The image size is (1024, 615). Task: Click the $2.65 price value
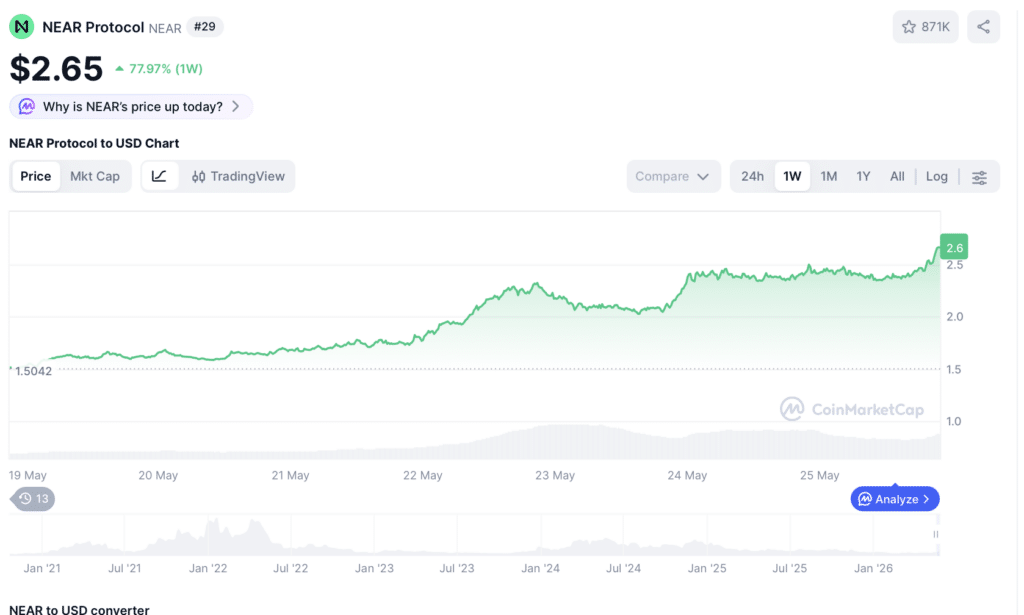pyautogui.click(x=56, y=69)
